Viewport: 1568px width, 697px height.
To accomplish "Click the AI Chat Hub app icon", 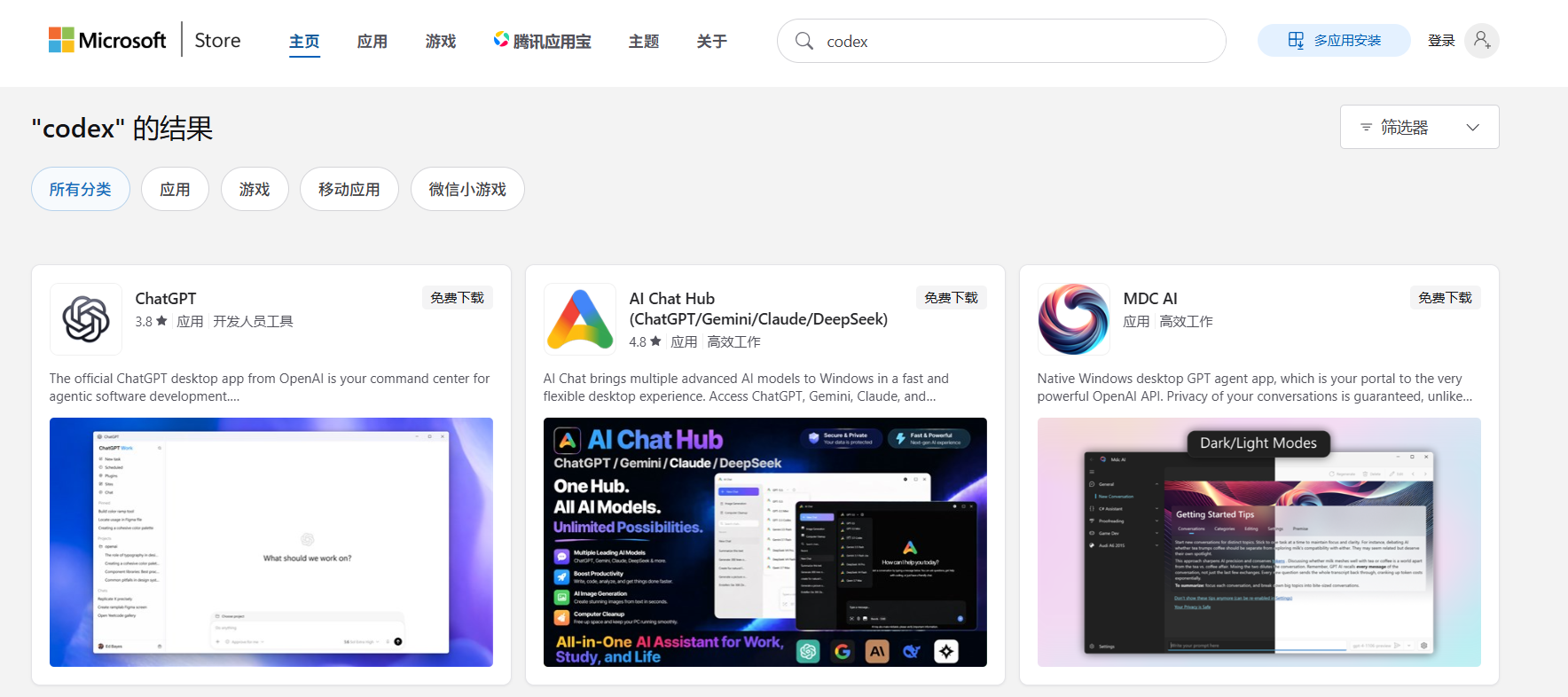I will (x=580, y=319).
